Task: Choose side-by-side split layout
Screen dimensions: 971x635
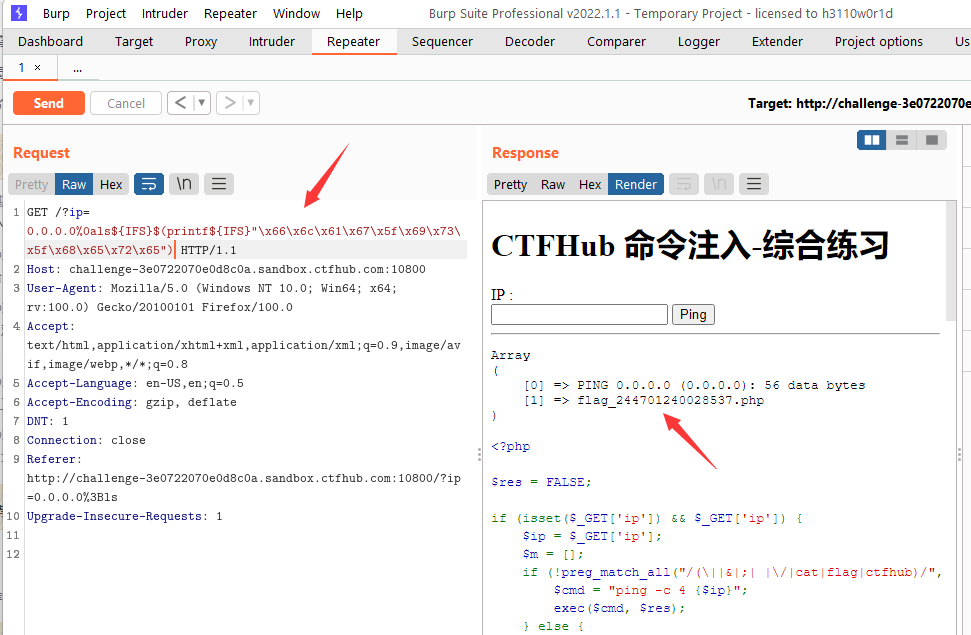Action: 872,140
